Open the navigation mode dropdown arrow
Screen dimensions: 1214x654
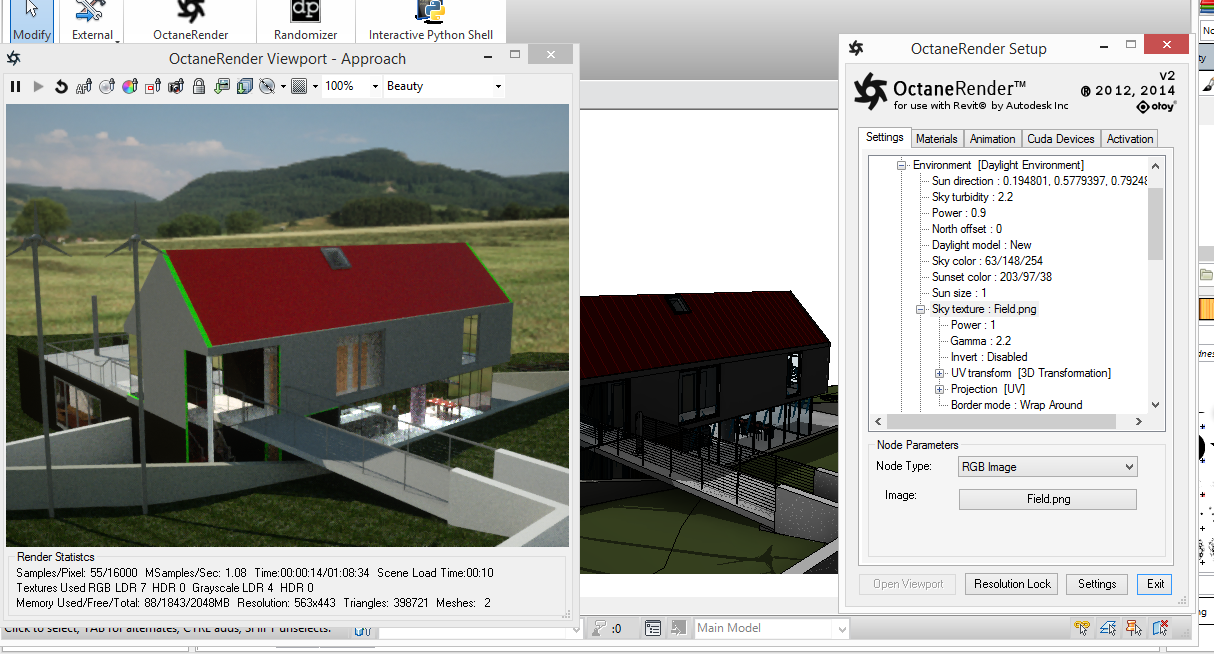283,87
